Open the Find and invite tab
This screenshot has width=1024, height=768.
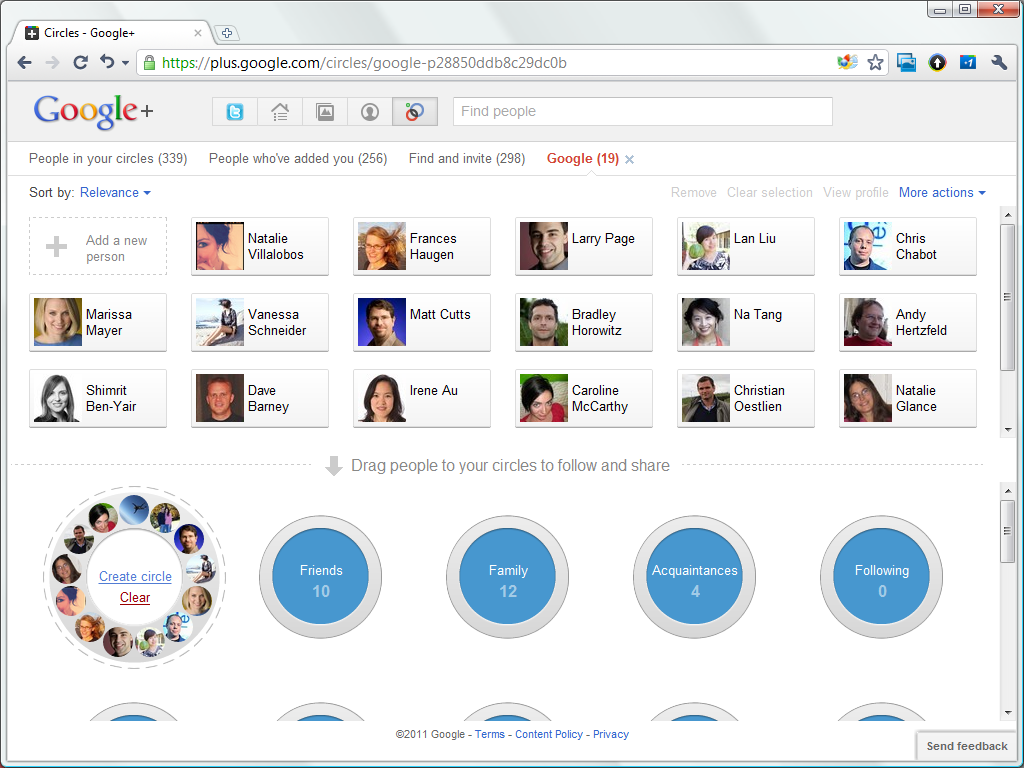pos(466,158)
